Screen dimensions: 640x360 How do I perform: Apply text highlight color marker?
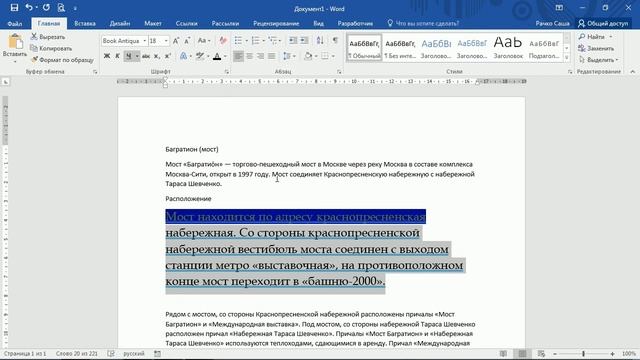click(200, 56)
